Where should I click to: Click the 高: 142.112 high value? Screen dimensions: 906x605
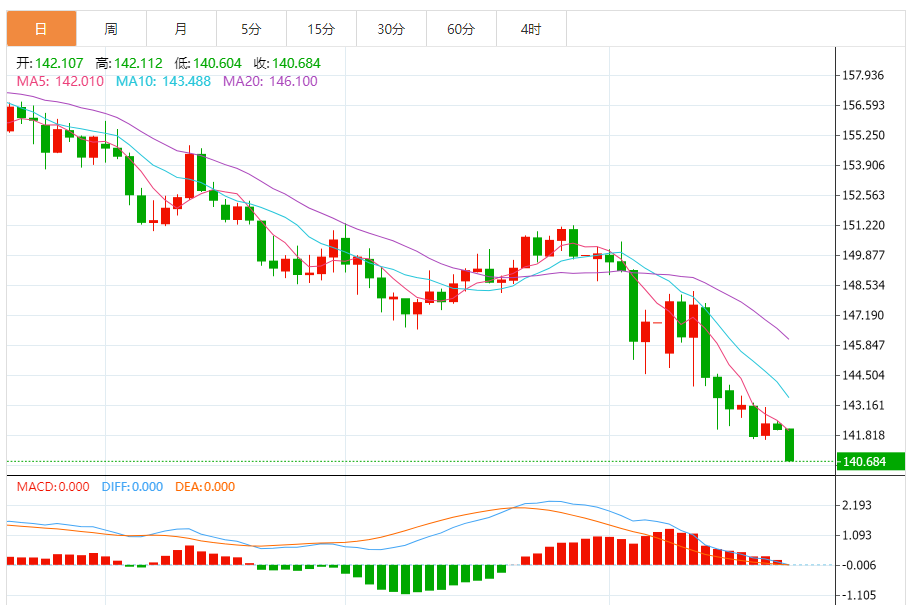129,63
